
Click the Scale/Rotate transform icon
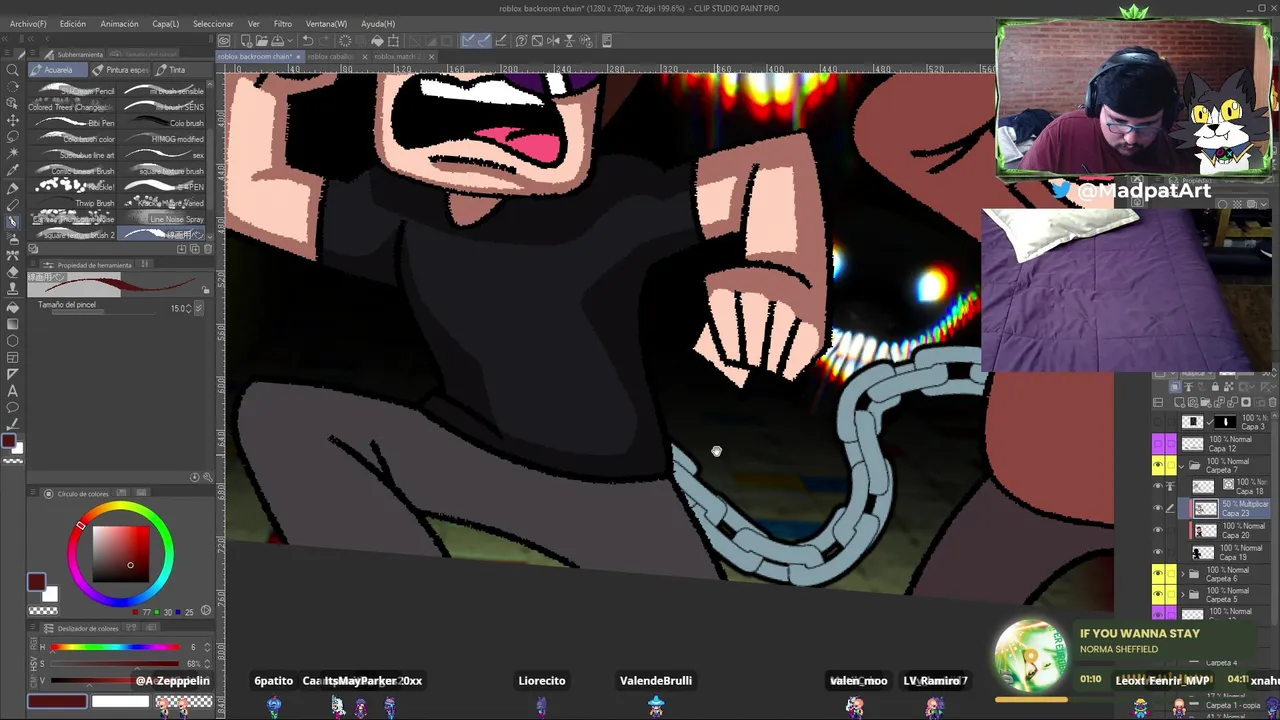point(393,40)
